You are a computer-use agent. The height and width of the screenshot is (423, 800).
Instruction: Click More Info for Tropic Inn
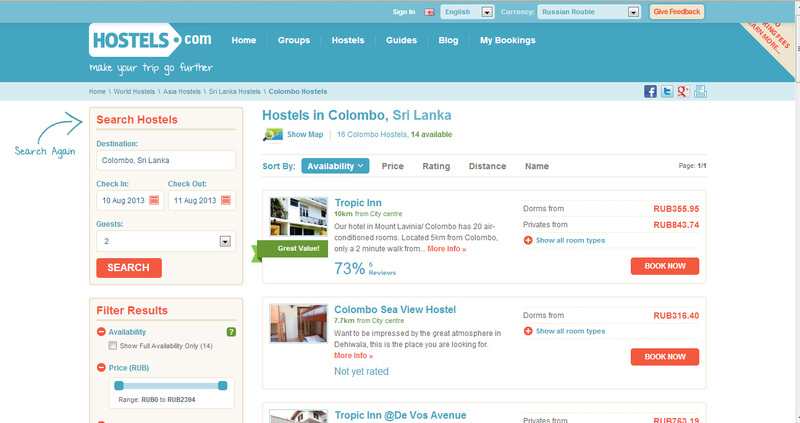[x=446, y=249]
